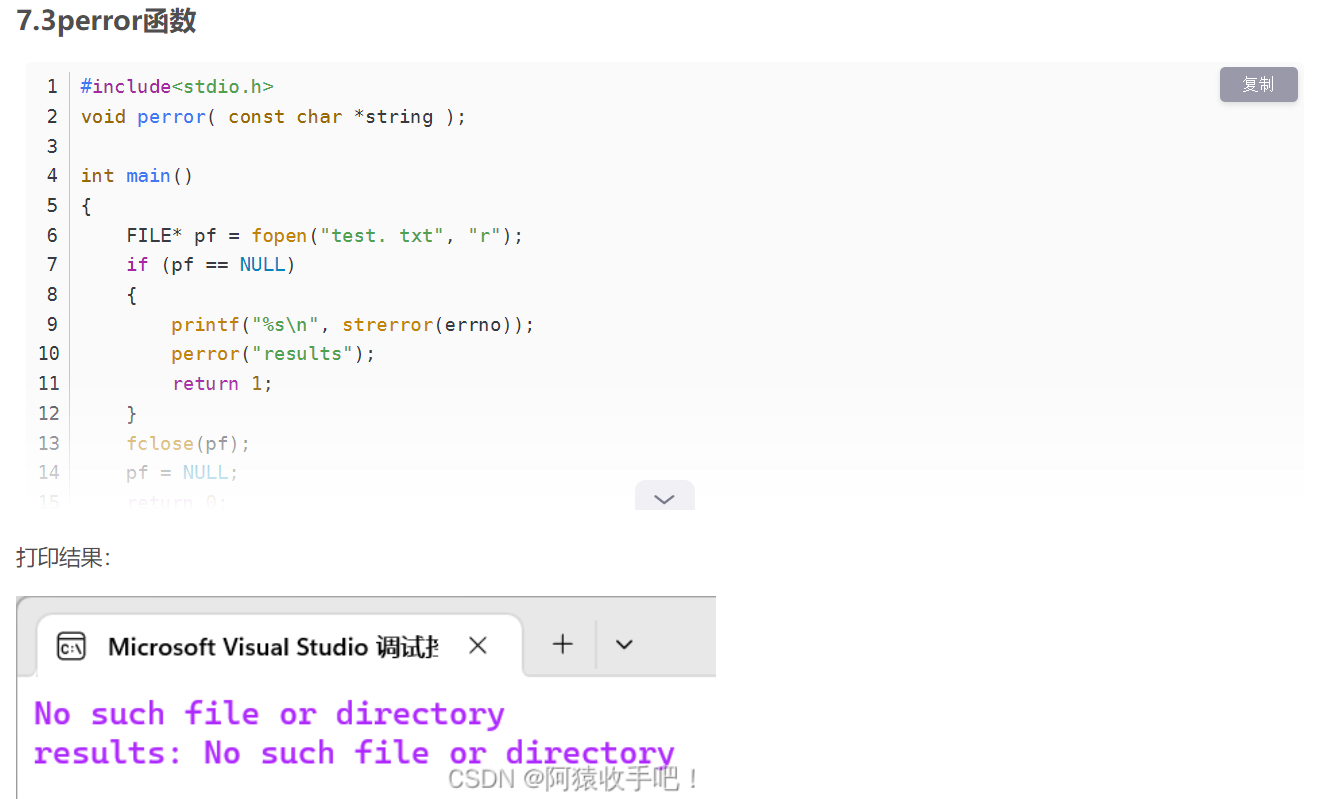The width and height of the screenshot is (1318, 799).
Task: Click the return 1; line
Action: (x=222, y=384)
